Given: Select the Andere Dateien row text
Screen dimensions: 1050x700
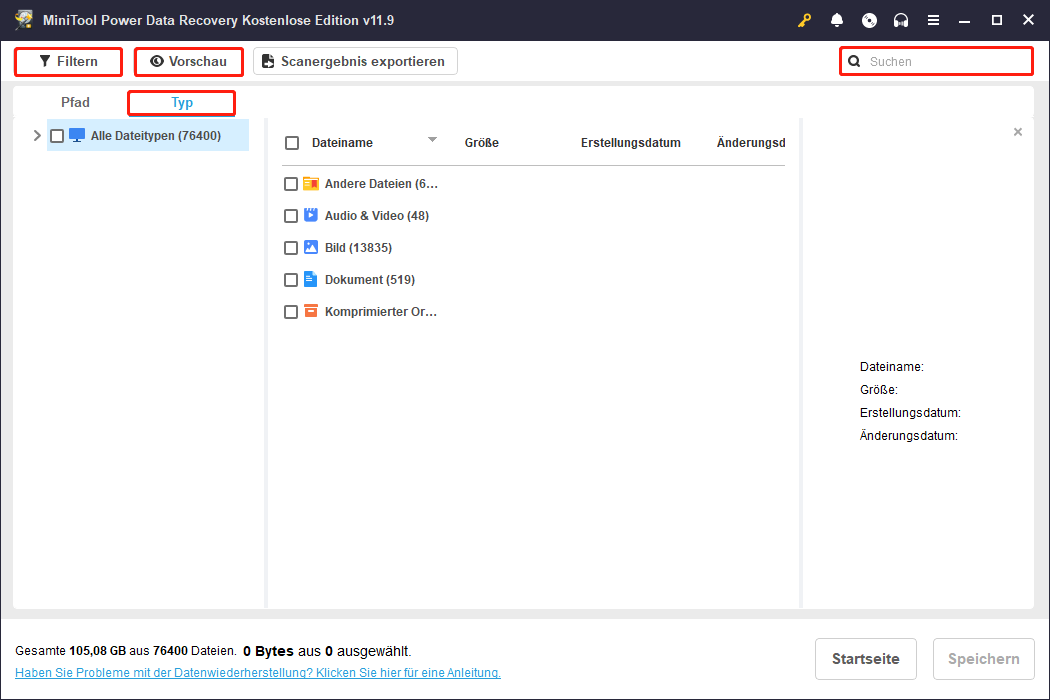Looking at the screenshot, I should pyautogui.click(x=381, y=184).
